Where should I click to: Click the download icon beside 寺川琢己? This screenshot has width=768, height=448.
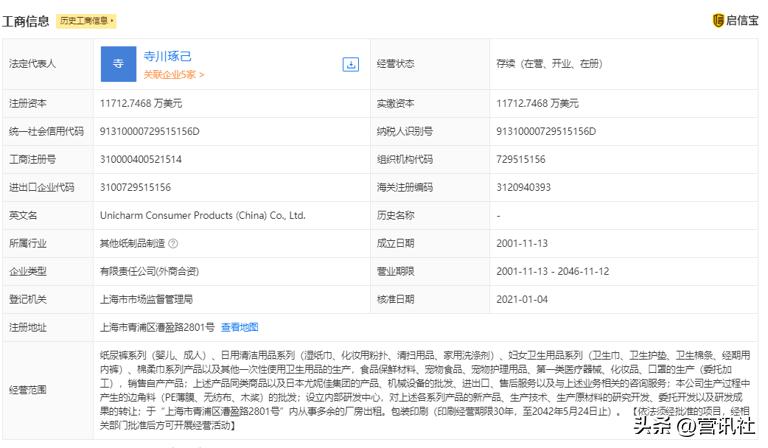(351, 64)
